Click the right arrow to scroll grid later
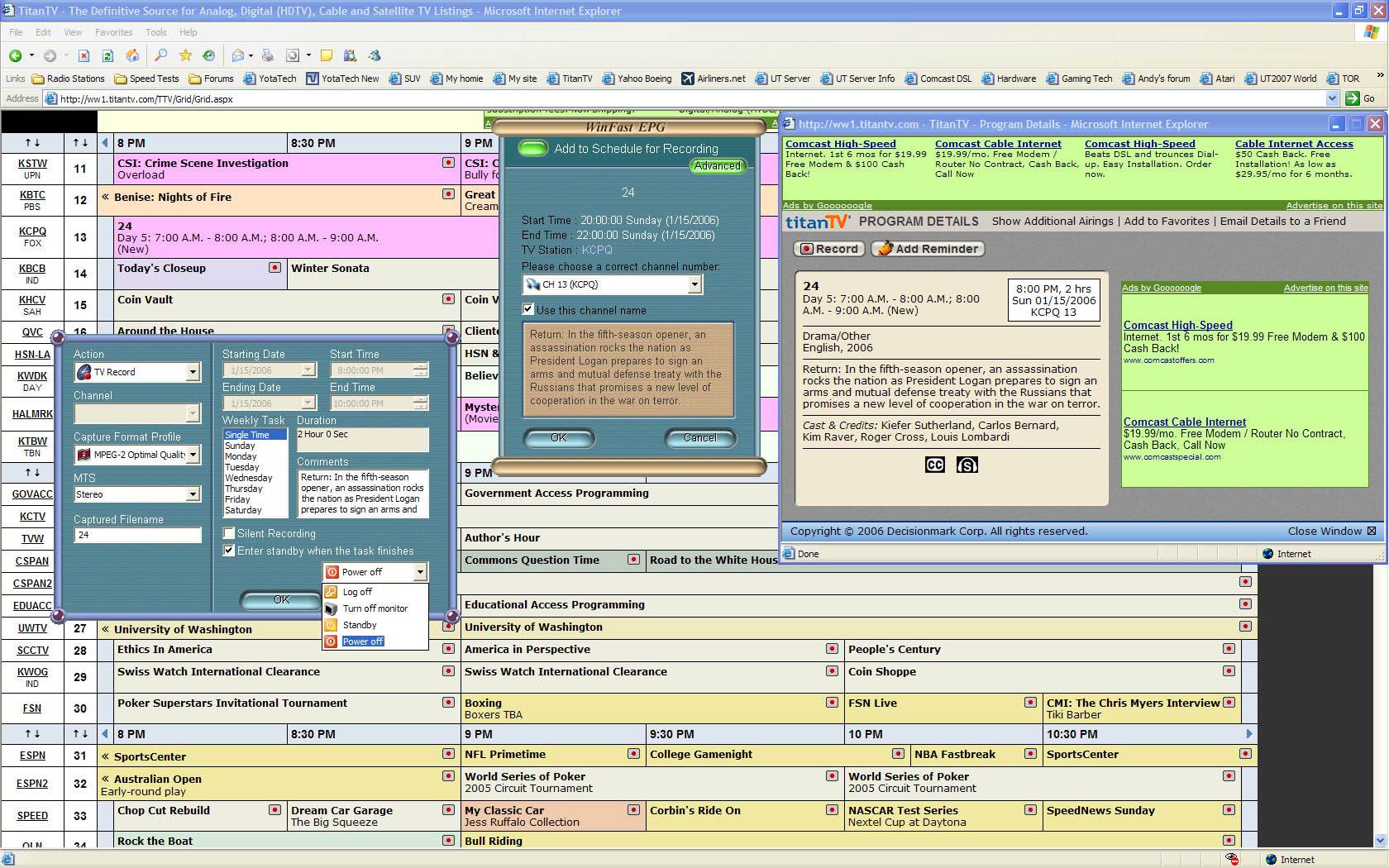Viewport: 1389px width, 868px height. [1248, 733]
